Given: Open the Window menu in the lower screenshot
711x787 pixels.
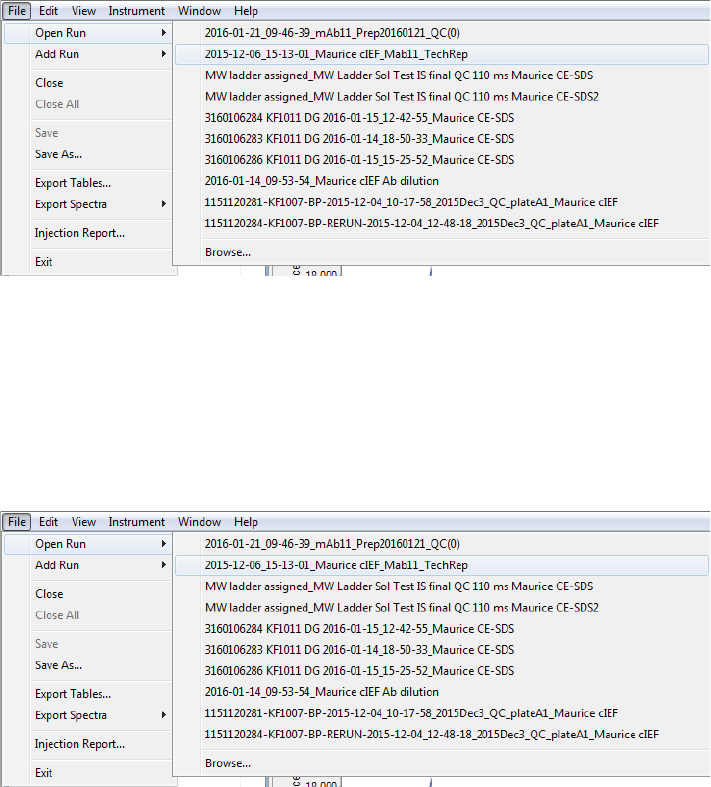Looking at the screenshot, I should (199, 521).
